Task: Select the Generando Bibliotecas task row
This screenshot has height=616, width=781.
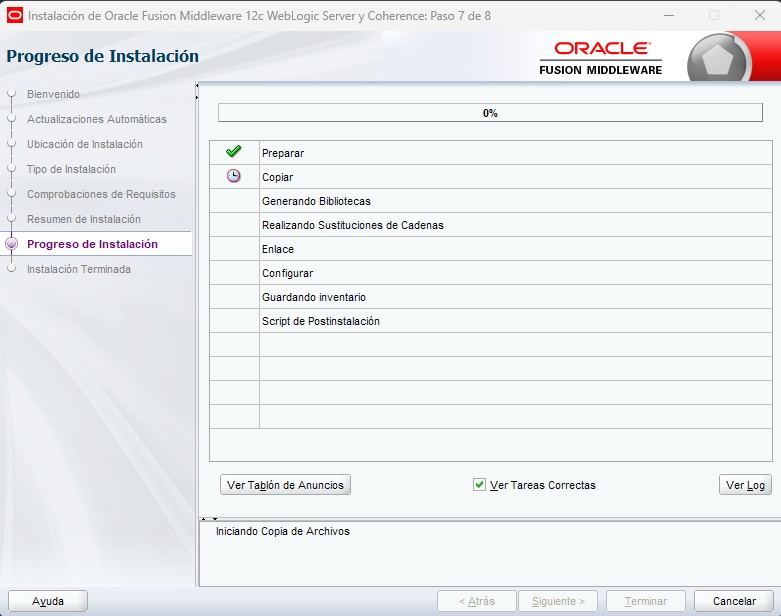Action: [491, 201]
